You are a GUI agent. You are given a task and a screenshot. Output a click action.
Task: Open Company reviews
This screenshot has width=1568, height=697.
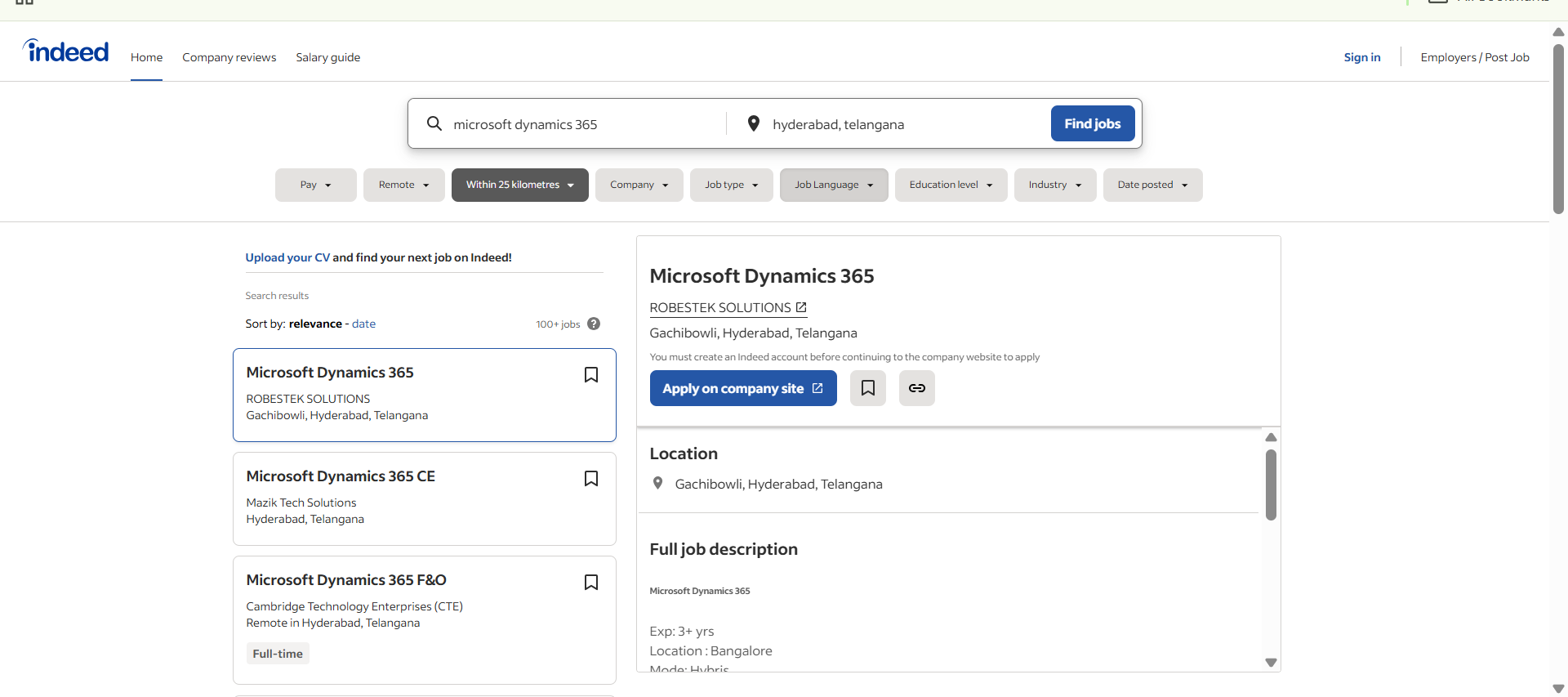229,57
